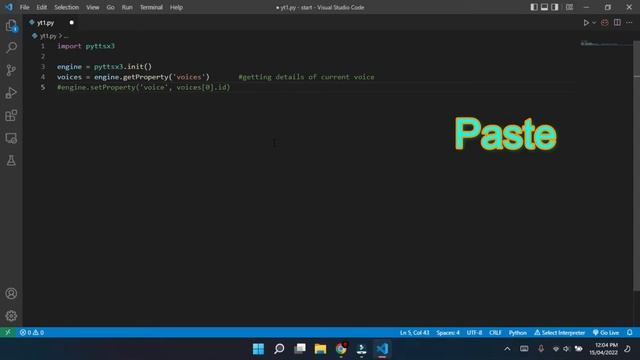Click the engine = pyttsx3.init() line
Screen dimensions: 640x360
104,67
